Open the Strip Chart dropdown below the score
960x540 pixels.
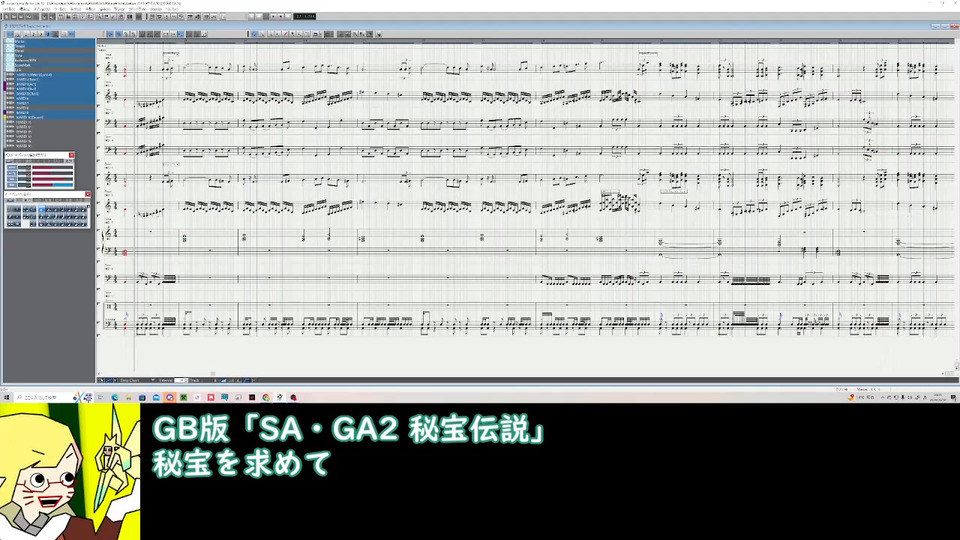click(137, 380)
